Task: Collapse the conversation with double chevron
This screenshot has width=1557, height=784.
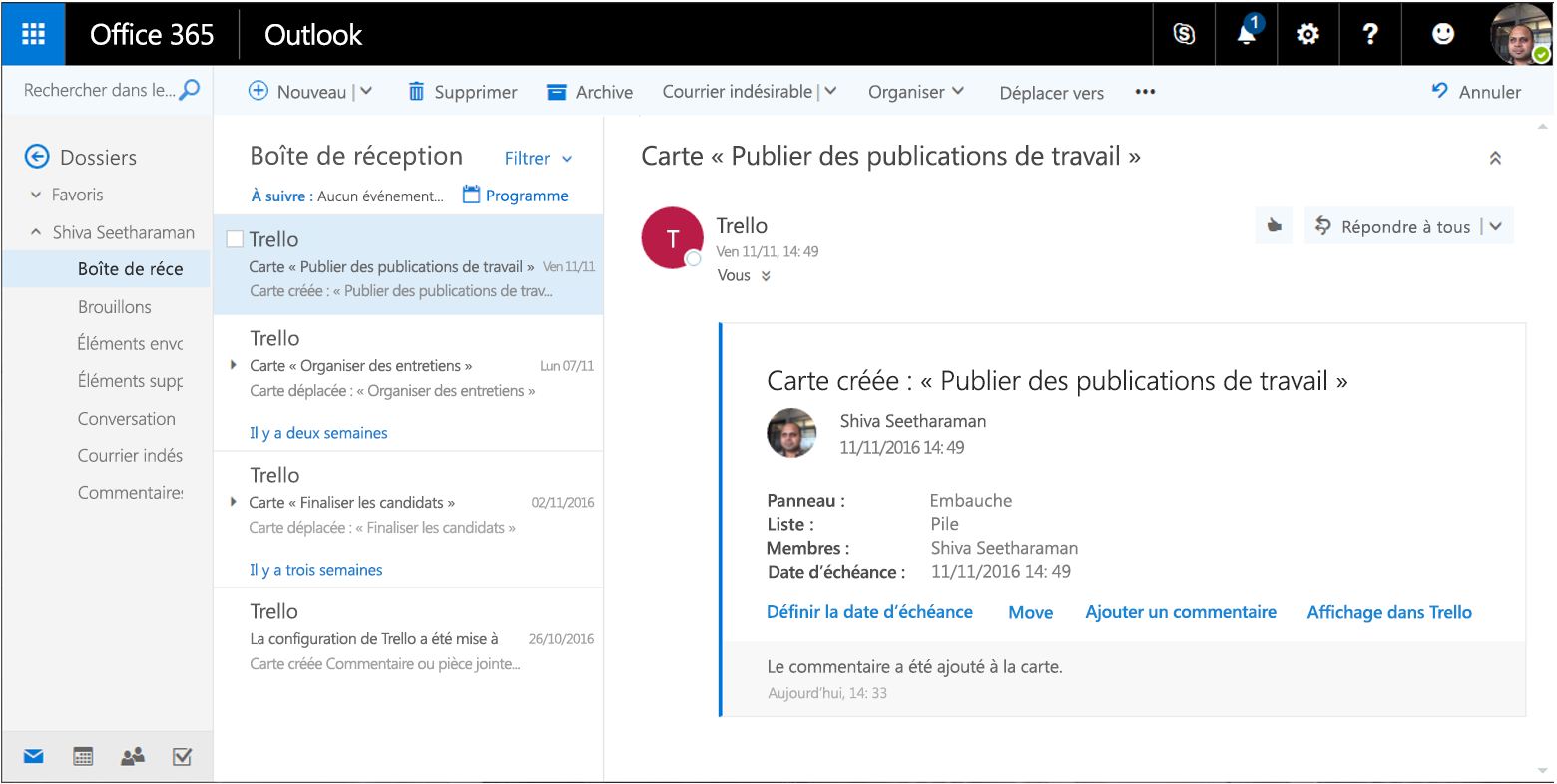Action: 1495,158
